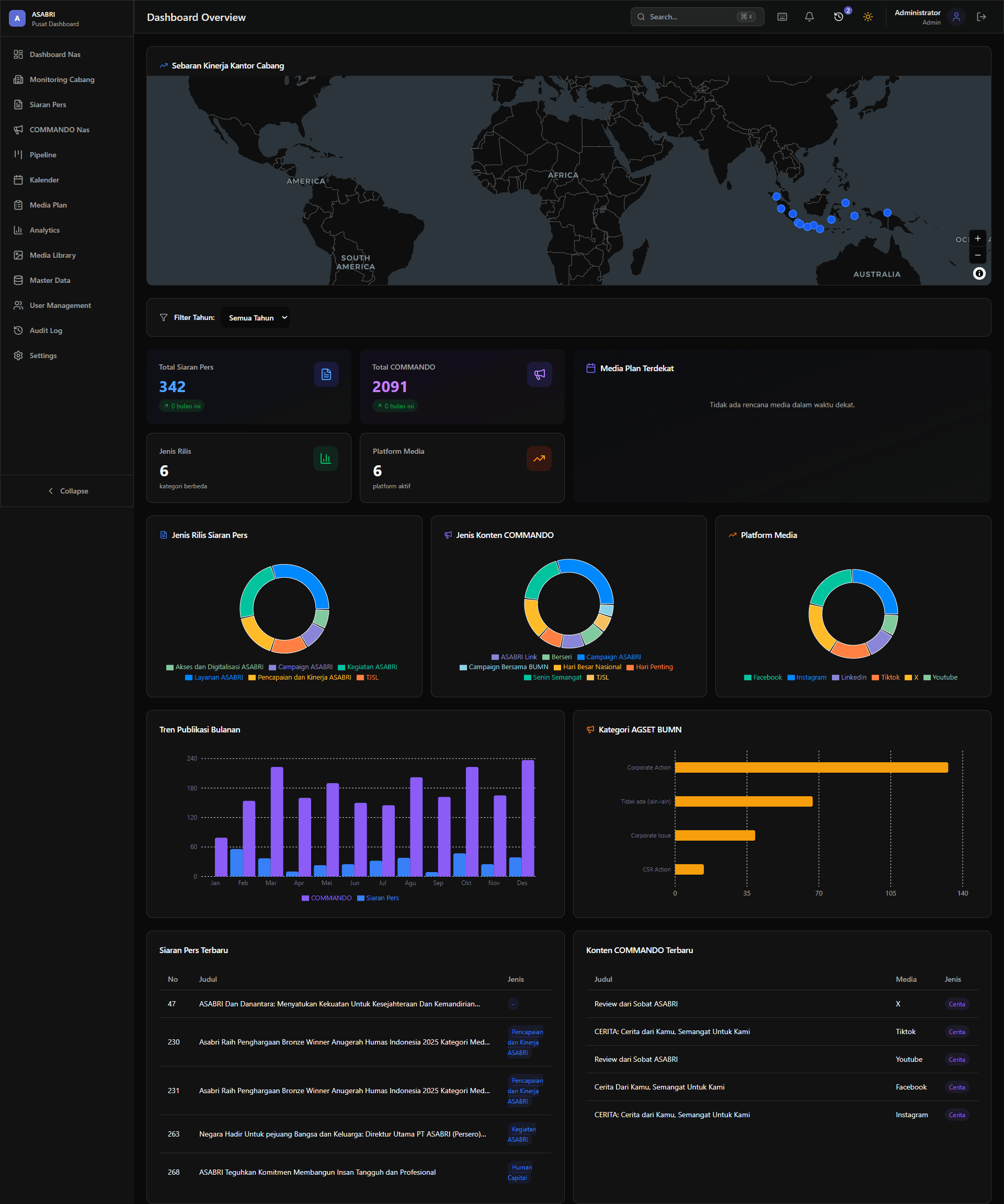Screen dimensions: 1004x1204
Task: Click the Master Data database icon
Action: pyautogui.click(x=18, y=280)
